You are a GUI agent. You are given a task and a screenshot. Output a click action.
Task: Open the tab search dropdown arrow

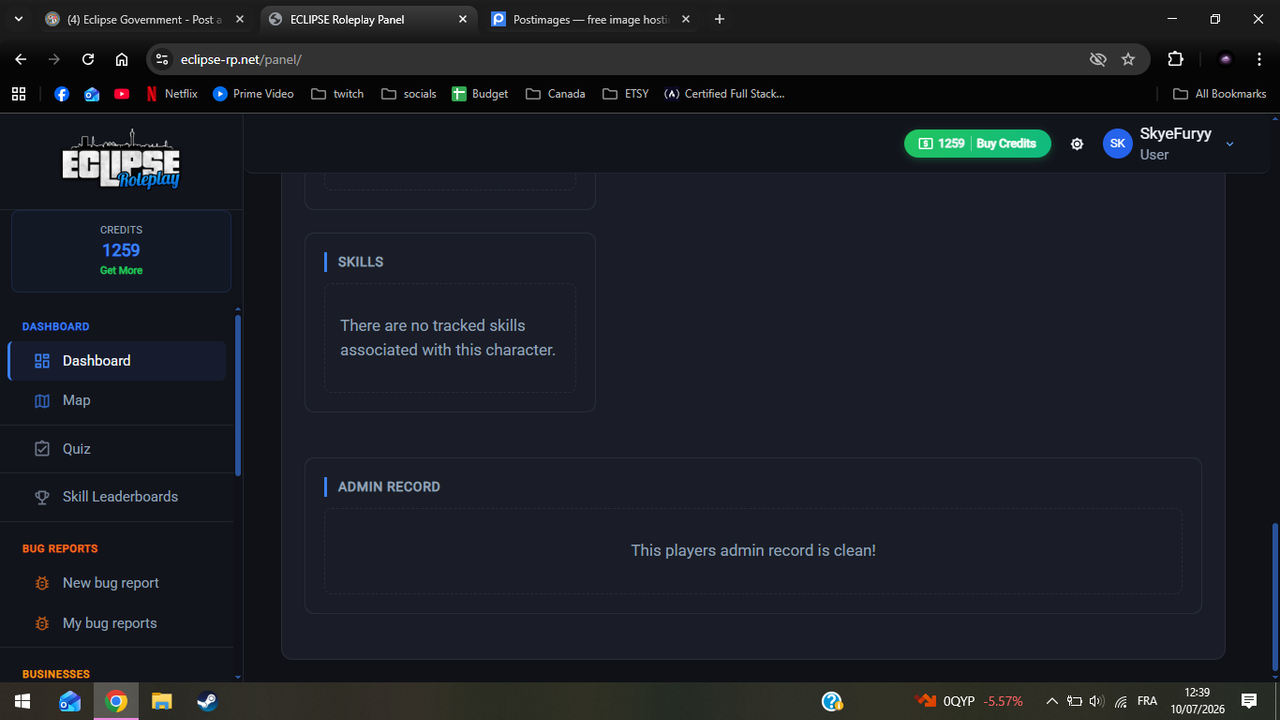[18, 19]
